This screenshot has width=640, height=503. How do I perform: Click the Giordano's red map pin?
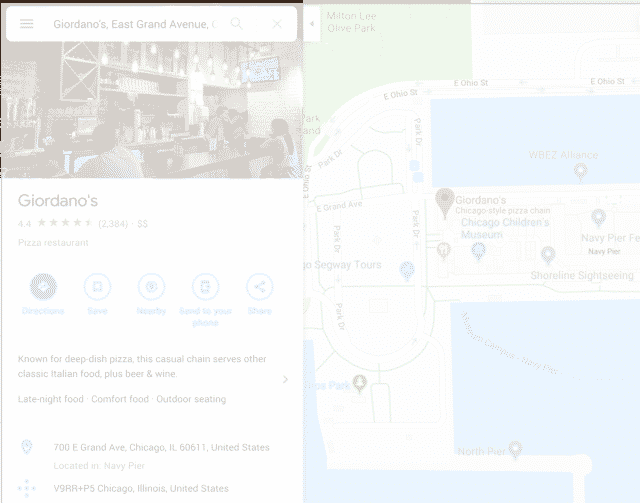pos(444,203)
